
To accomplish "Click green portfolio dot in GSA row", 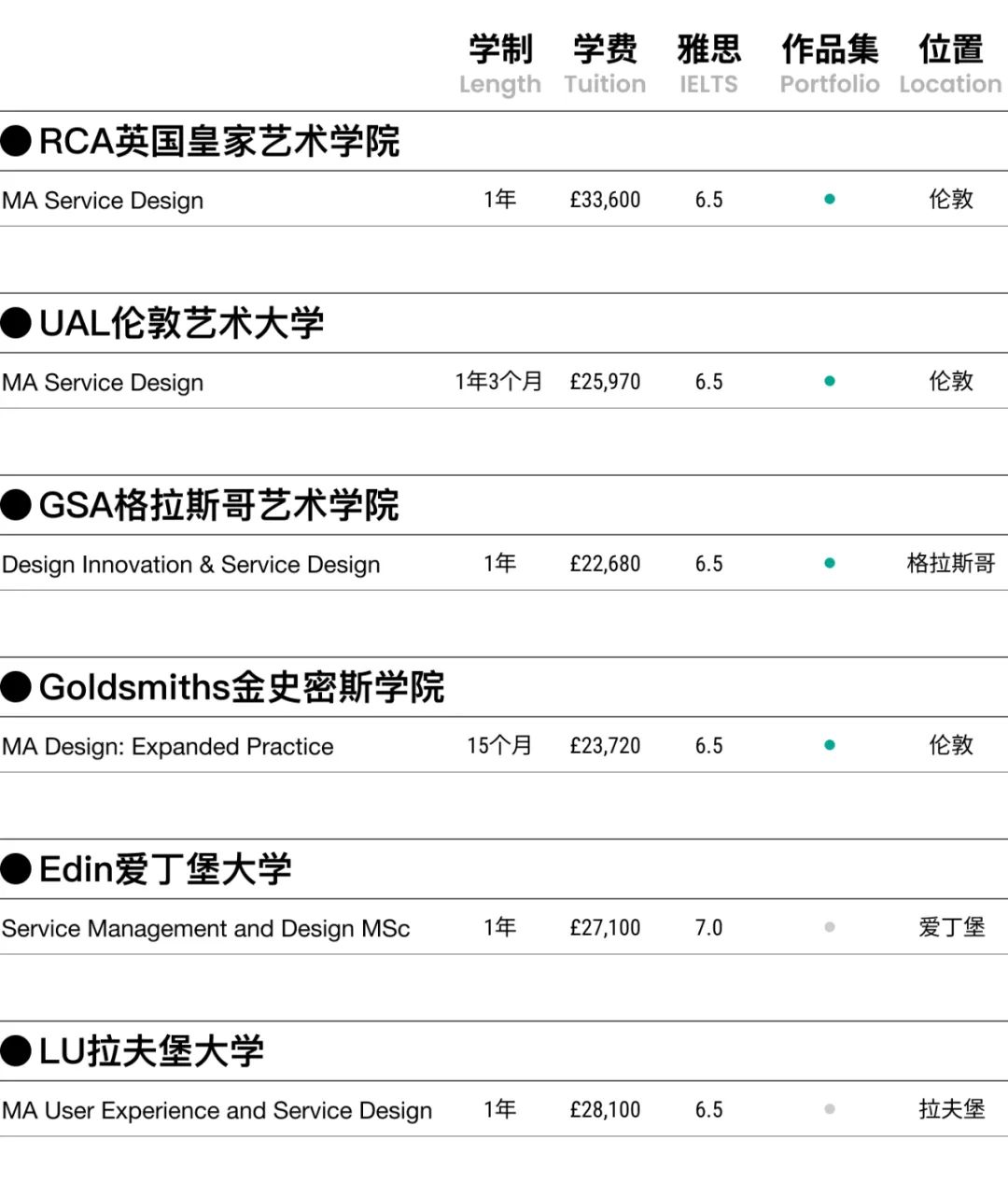I will [830, 563].
